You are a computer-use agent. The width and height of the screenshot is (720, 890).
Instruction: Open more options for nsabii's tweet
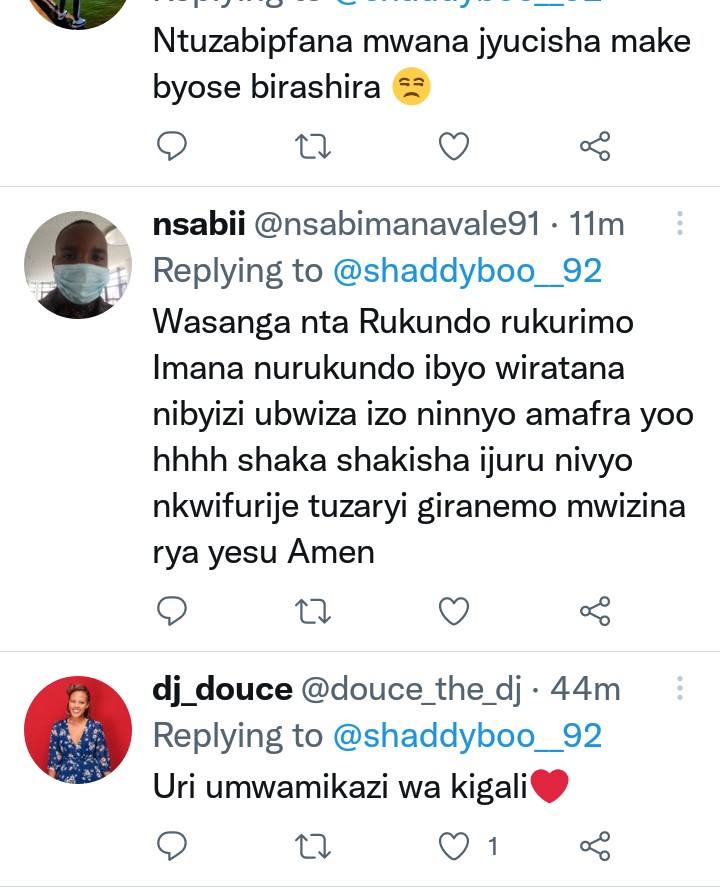coord(680,223)
